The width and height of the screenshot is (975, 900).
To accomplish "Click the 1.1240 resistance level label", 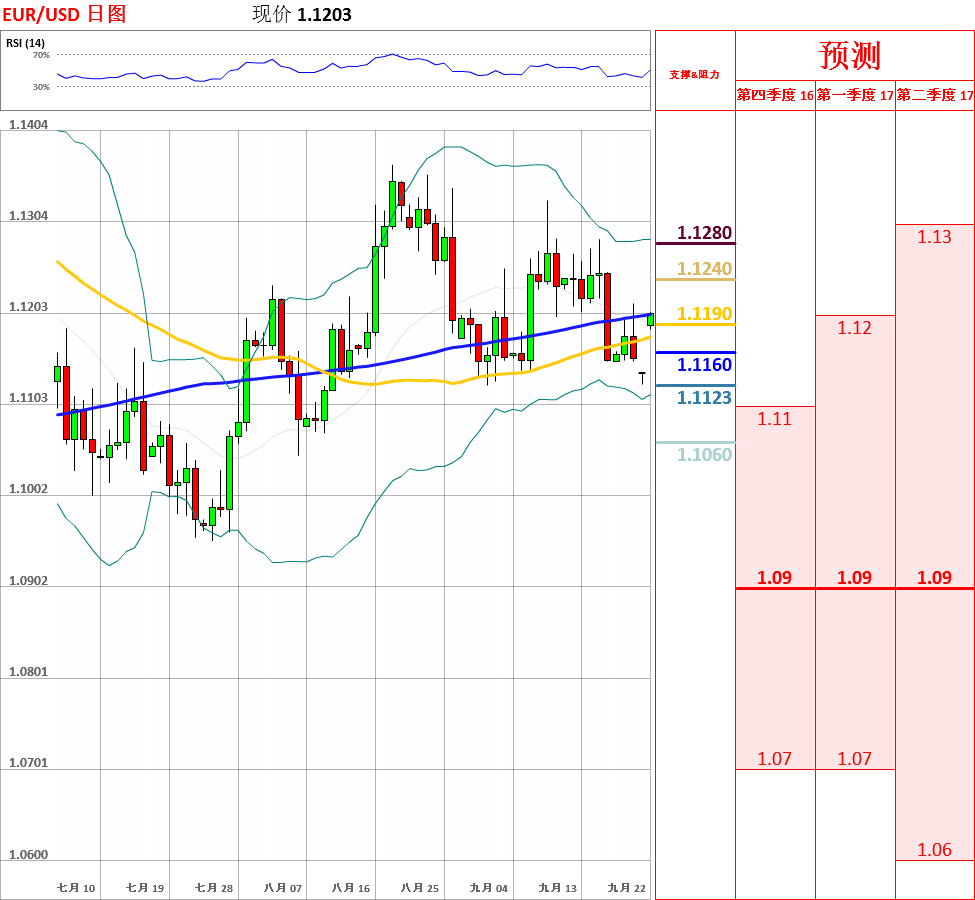I will tap(704, 268).
